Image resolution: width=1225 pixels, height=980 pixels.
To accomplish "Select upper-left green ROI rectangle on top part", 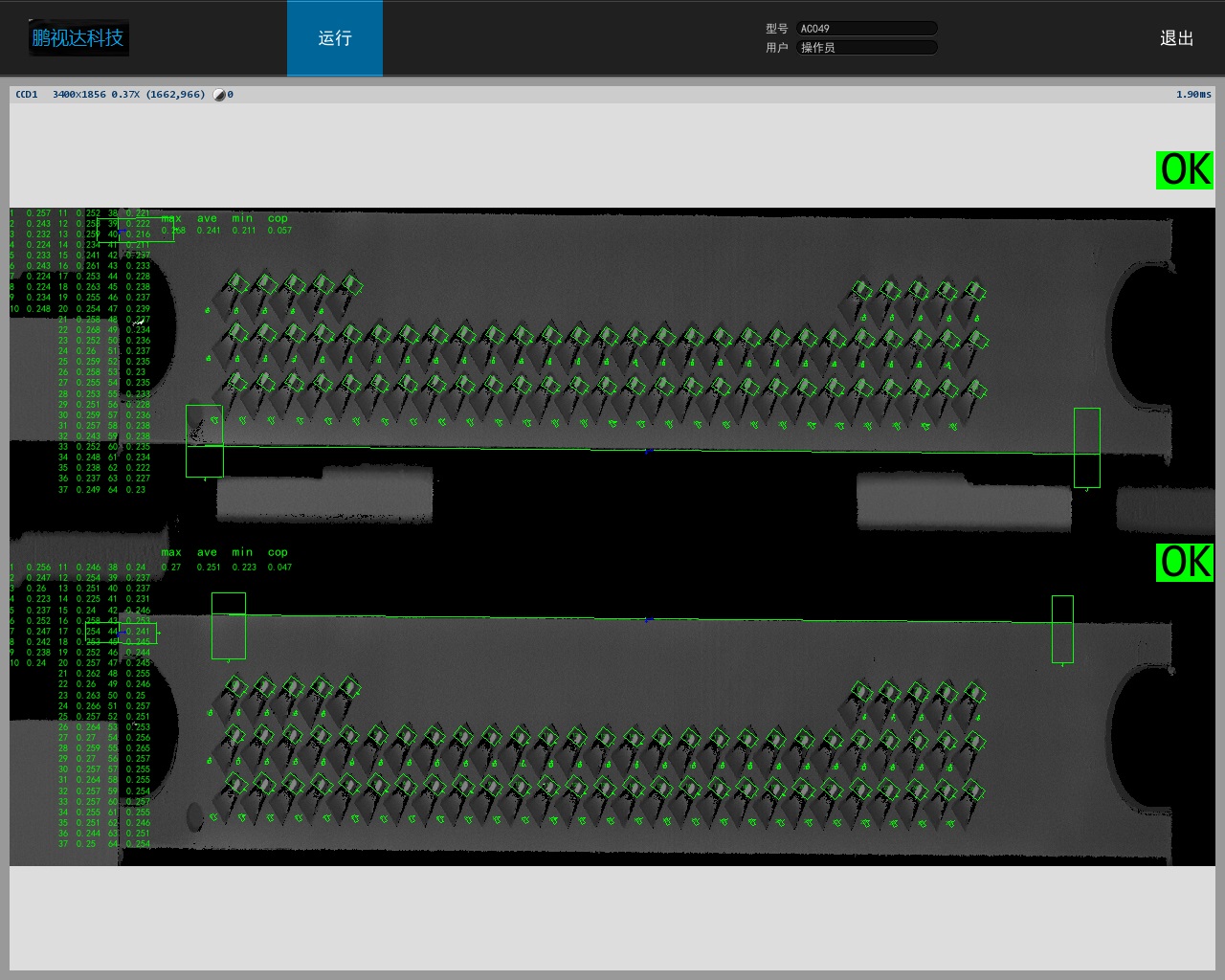I will 204,440.
